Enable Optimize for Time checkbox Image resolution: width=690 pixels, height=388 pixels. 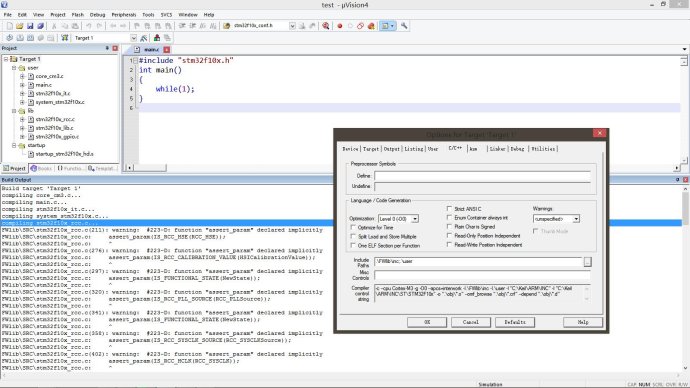tap(353, 227)
